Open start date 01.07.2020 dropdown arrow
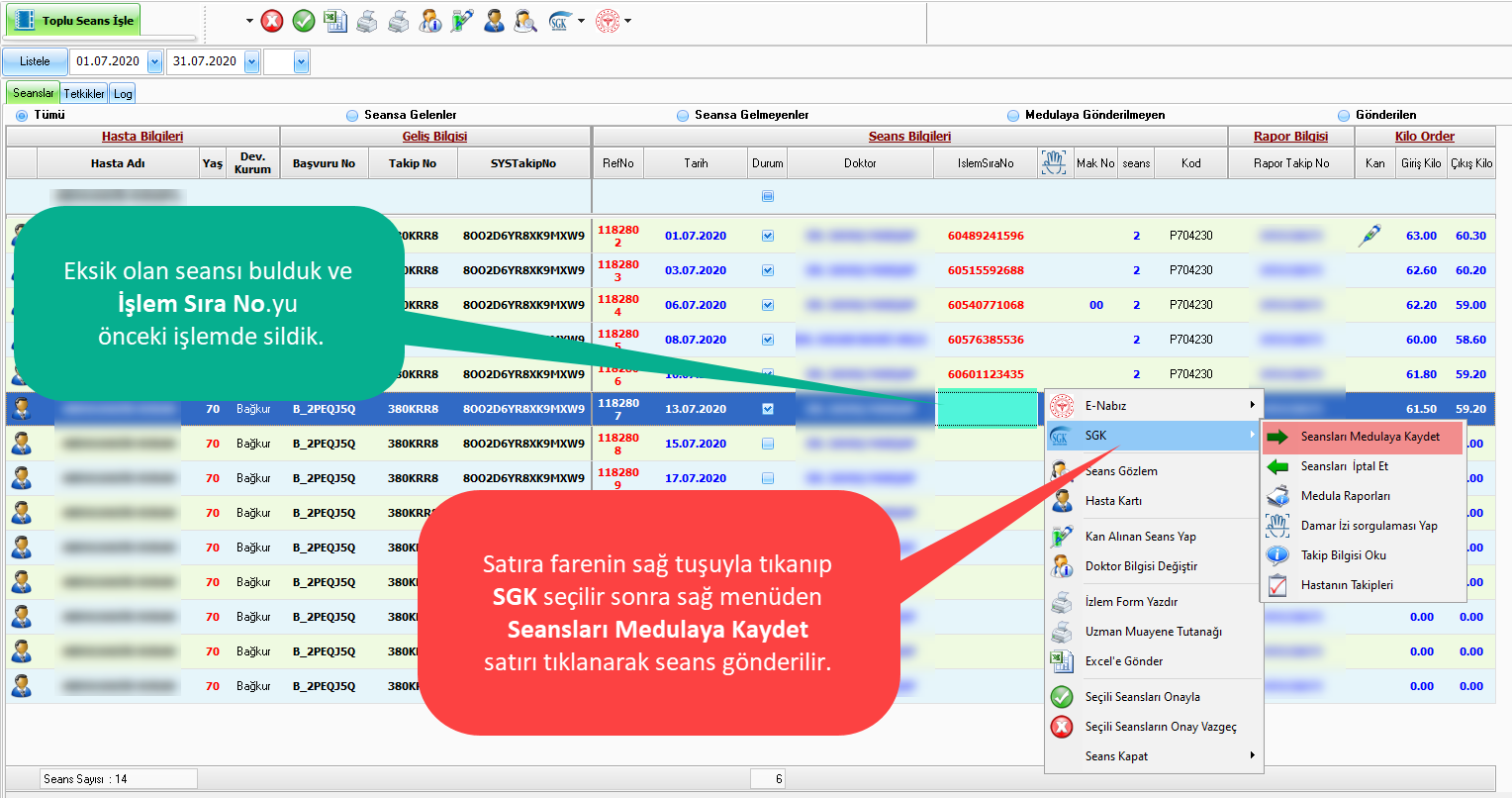This screenshot has height=798, width=1512. pyautogui.click(x=154, y=61)
